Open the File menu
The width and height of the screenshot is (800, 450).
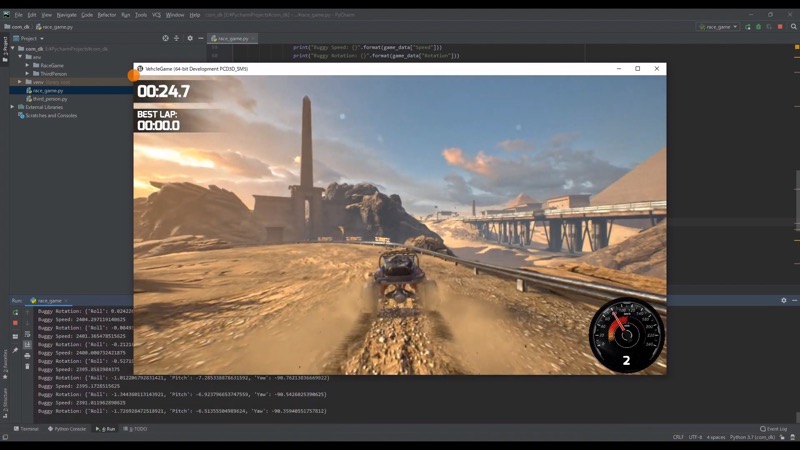(x=18, y=15)
